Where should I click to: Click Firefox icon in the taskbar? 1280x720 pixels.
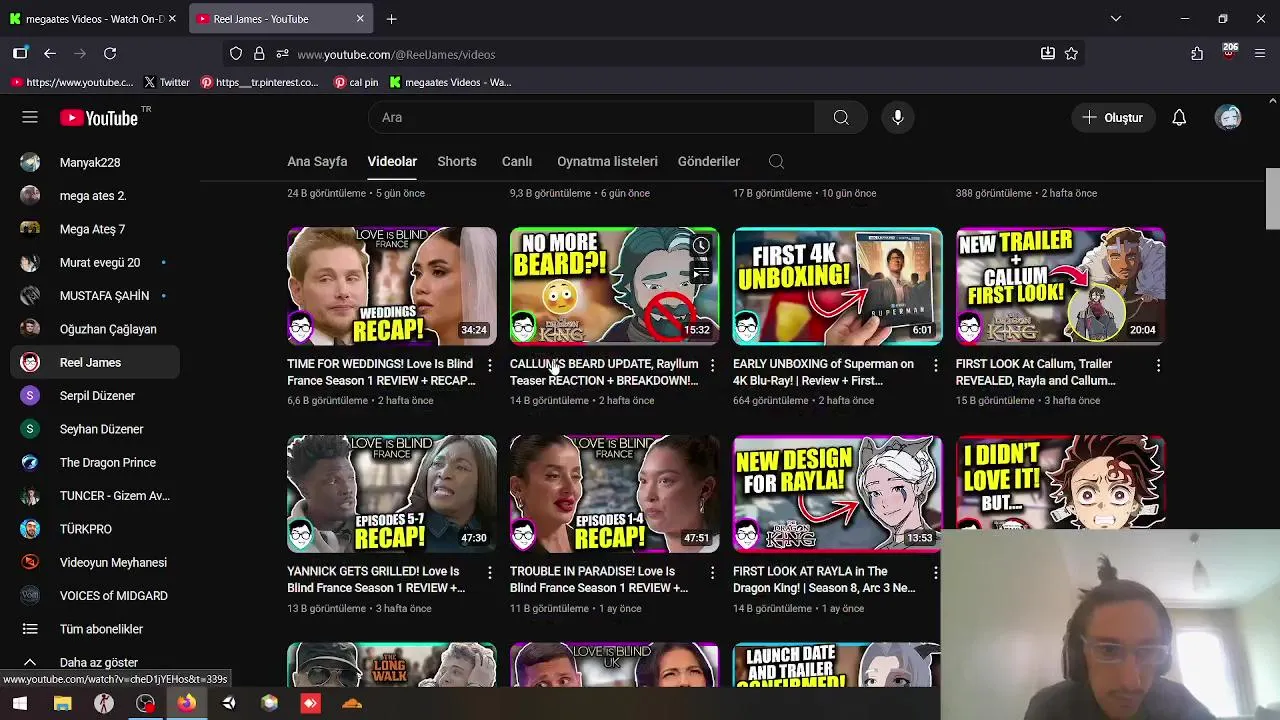point(187,703)
